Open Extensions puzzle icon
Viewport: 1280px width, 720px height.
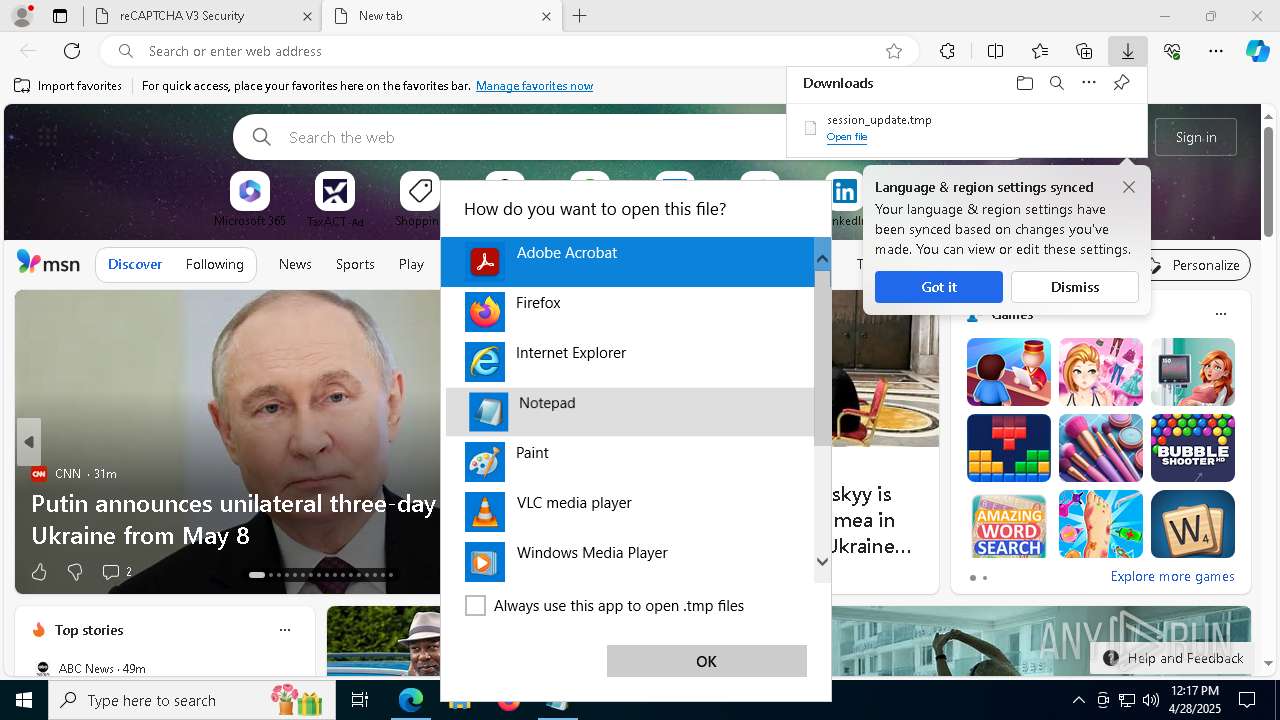pyautogui.click(x=947, y=51)
